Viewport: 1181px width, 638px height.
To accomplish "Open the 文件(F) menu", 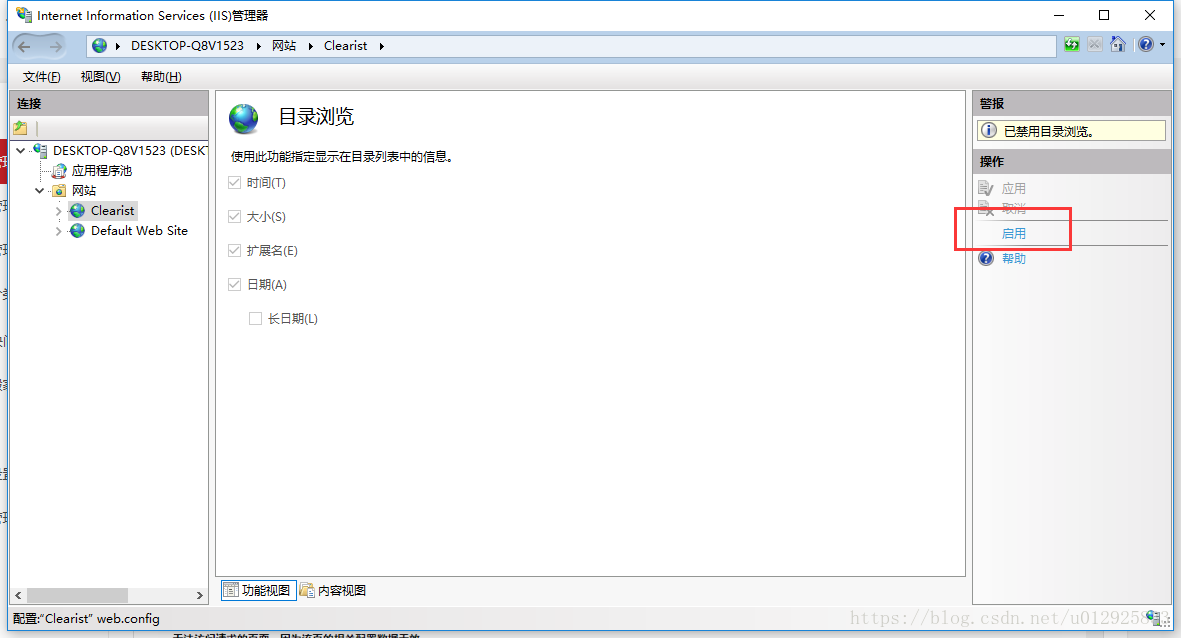I will click(x=40, y=76).
